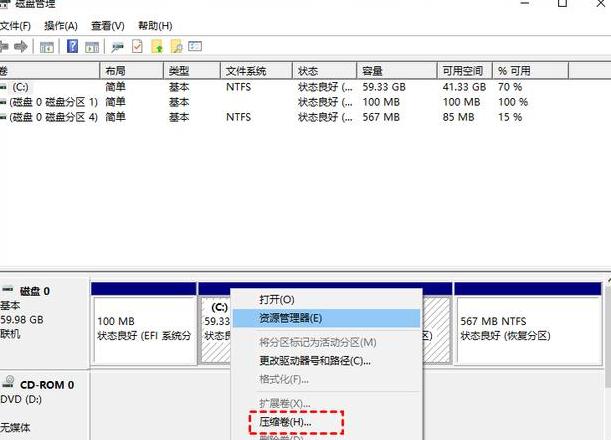Screen dimensions: 611x440
Task: Select the (磁盘 0 磁盘分区 1) volume row
Action: click(284, 102)
